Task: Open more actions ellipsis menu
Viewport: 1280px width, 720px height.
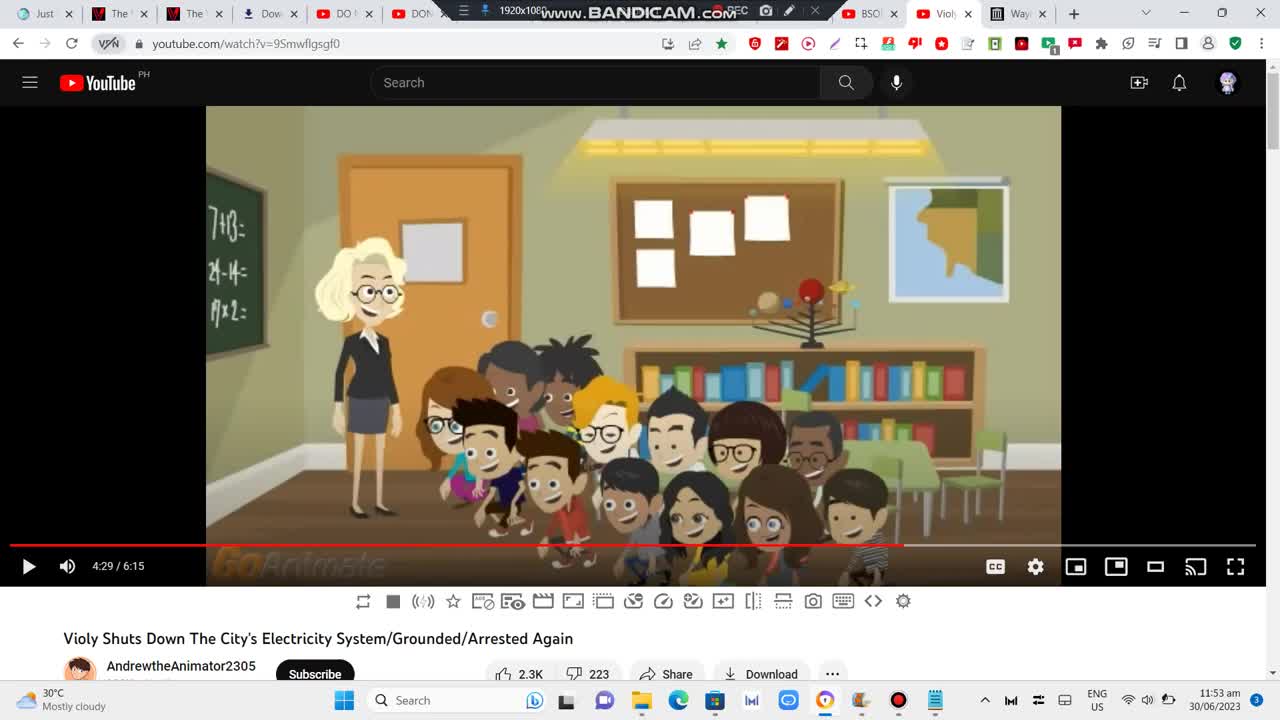Action: 832,674
